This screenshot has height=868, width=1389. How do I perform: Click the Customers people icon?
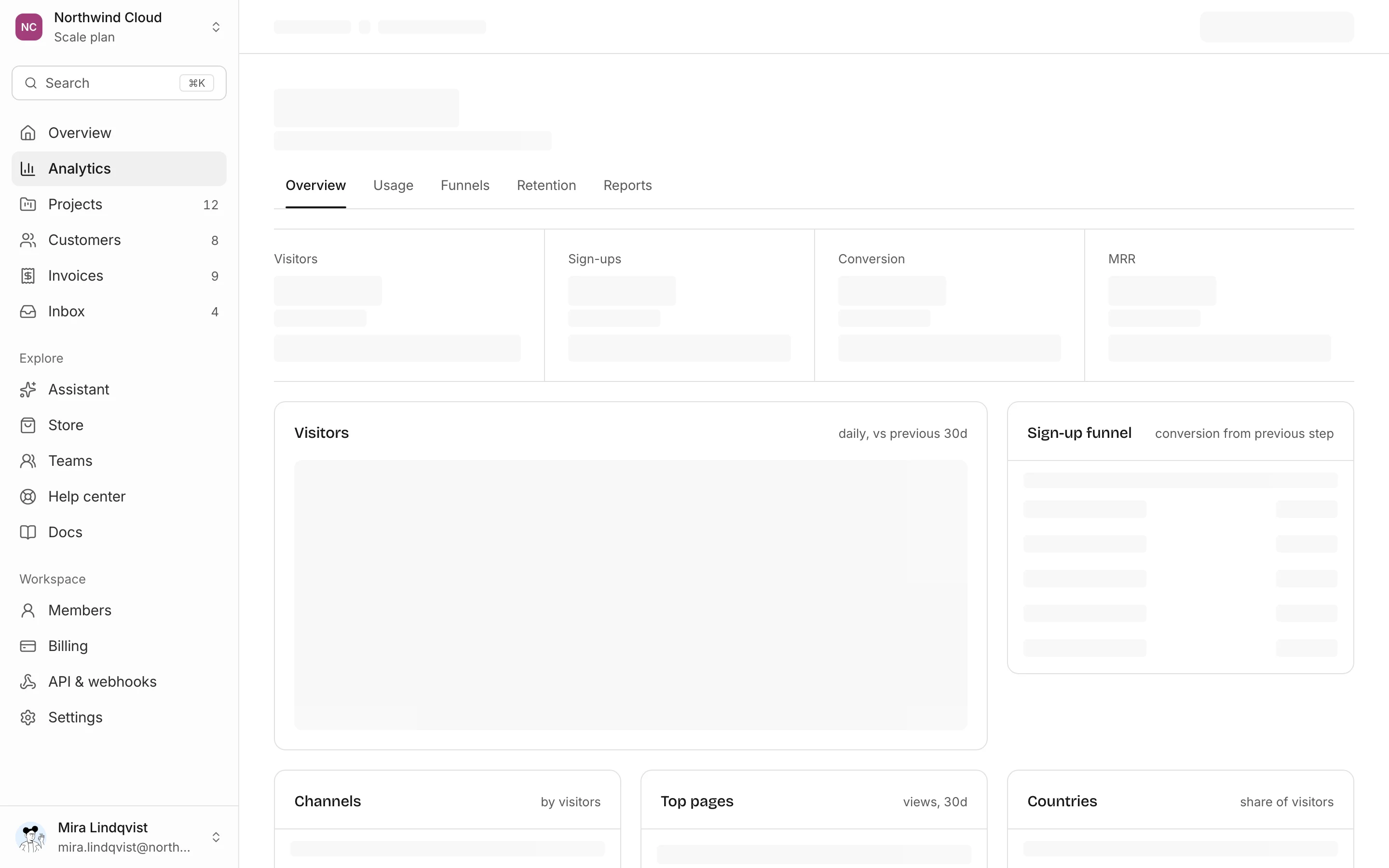[27, 240]
